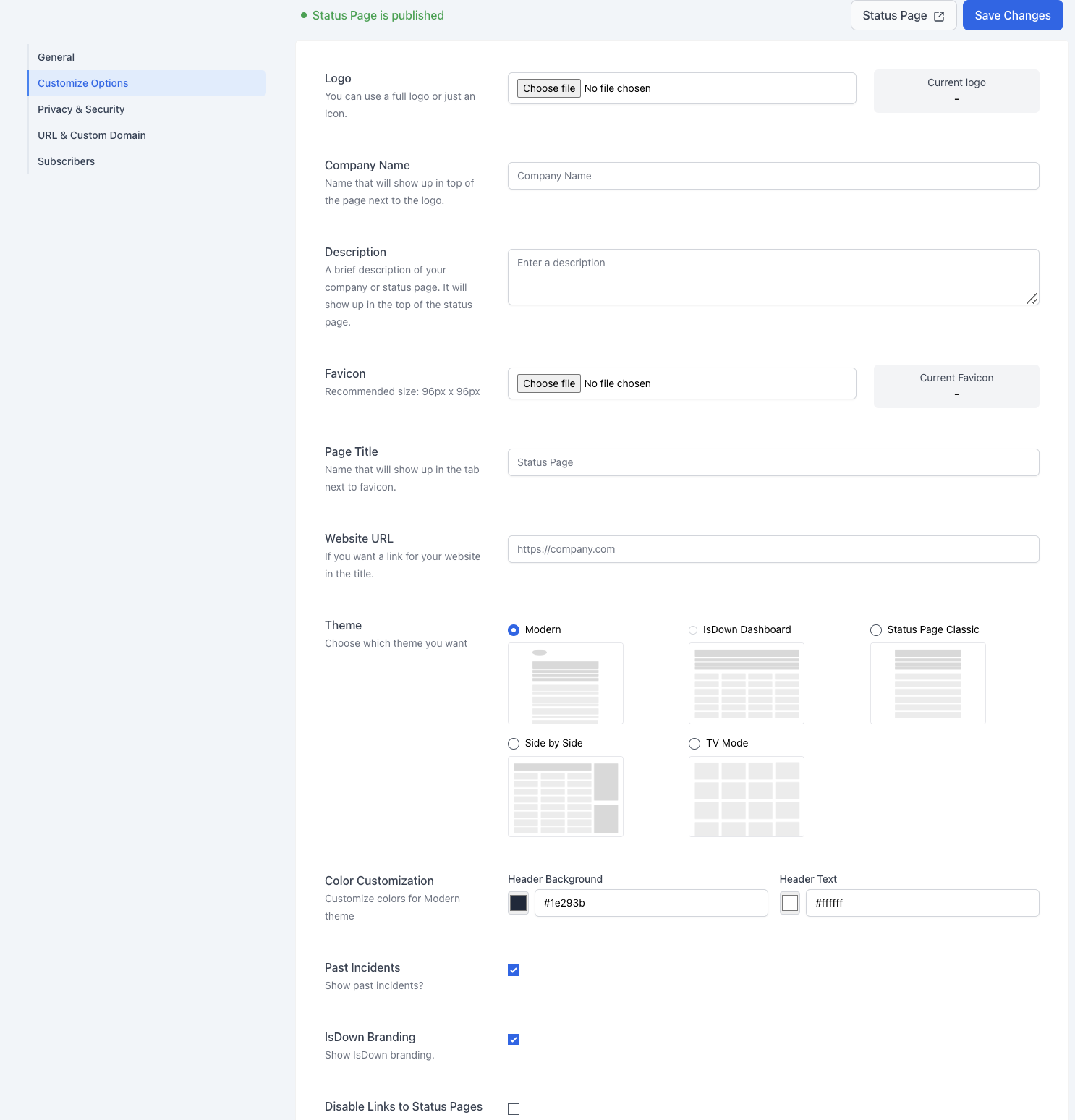1075x1120 pixels.
Task: Enable Disable Links to Status Pages checkbox
Action: pyautogui.click(x=514, y=1109)
